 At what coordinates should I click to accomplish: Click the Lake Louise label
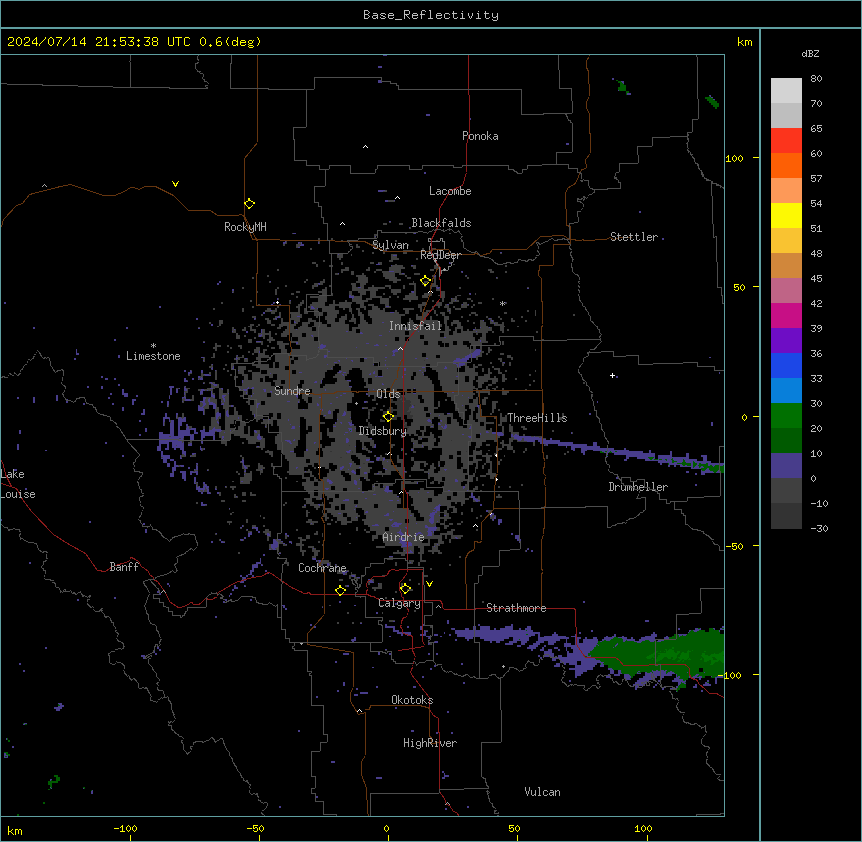pyautogui.click(x=18, y=484)
